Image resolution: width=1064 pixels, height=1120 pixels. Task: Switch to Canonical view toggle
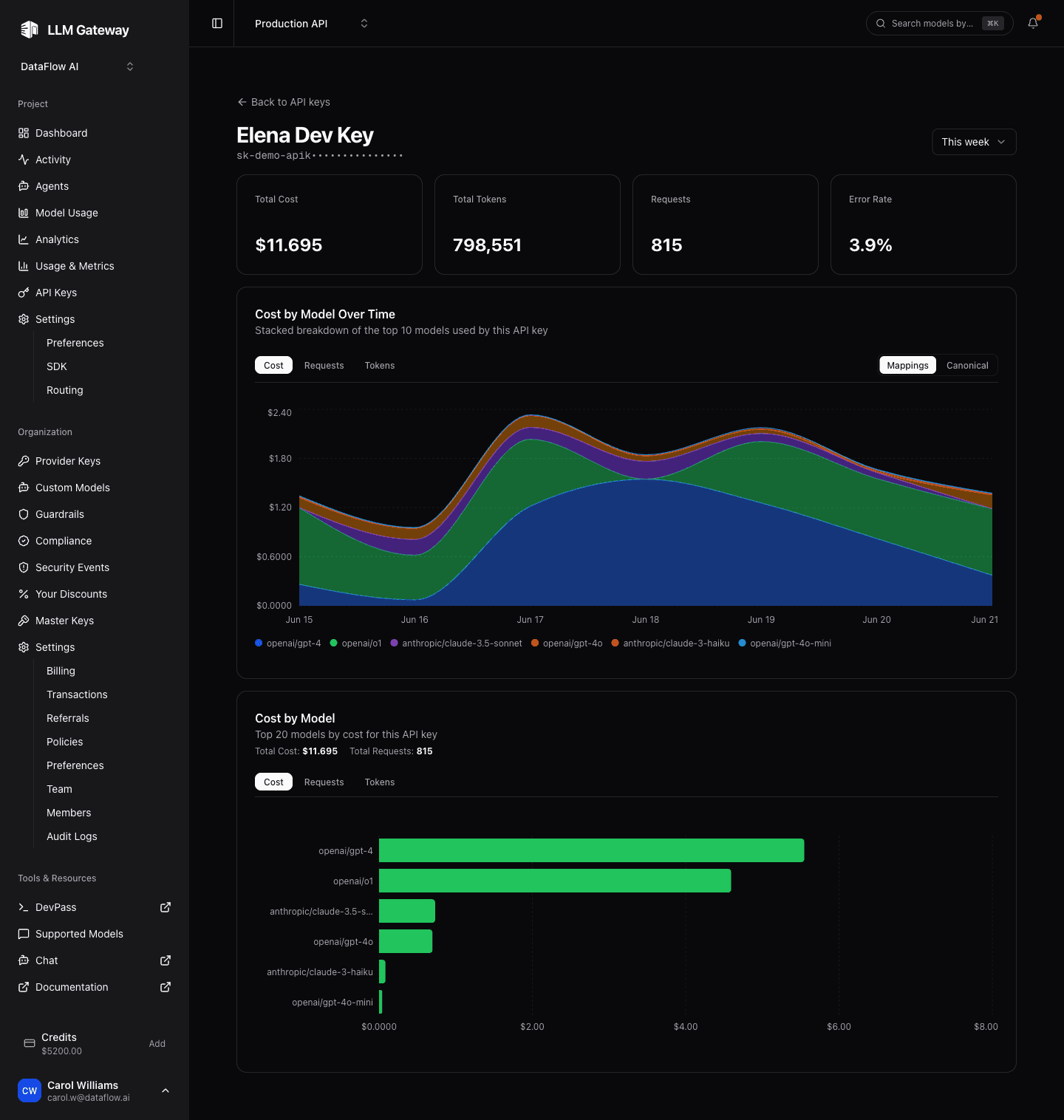[x=967, y=365]
